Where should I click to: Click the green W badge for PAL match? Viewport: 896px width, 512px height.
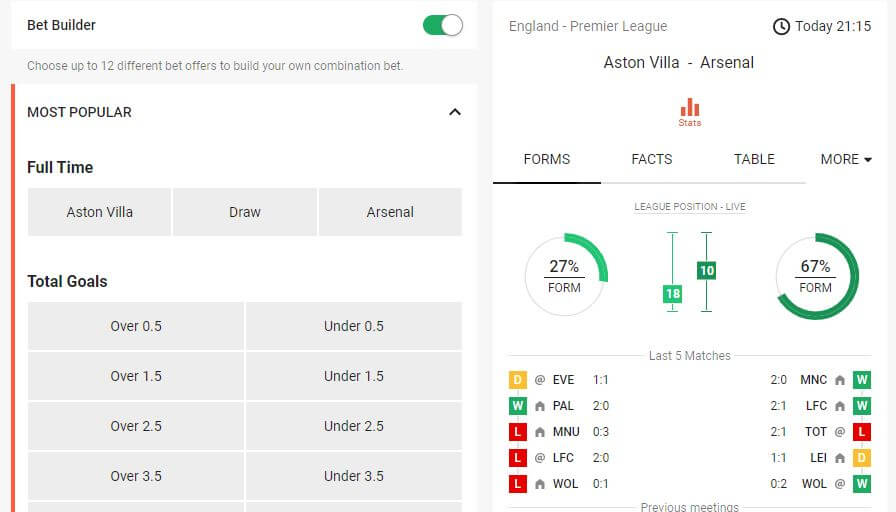pyautogui.click(x=518, y=406)
